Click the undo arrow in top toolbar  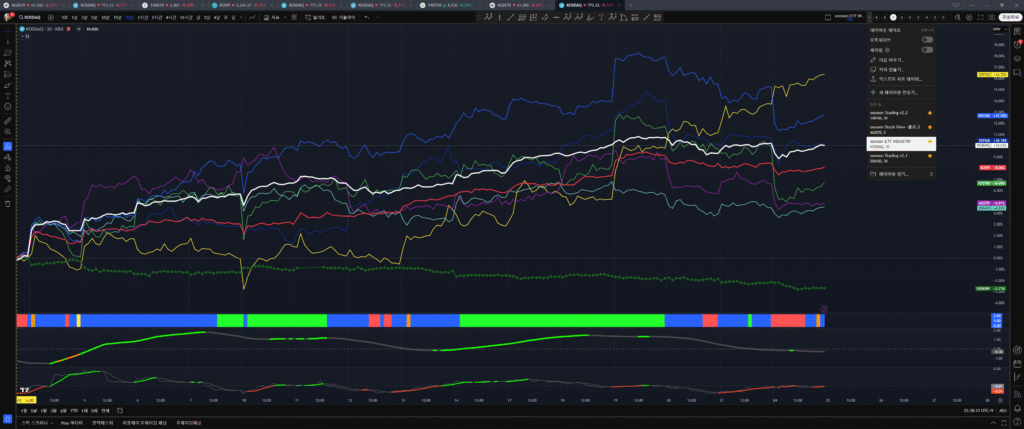[x=366, y=18]
